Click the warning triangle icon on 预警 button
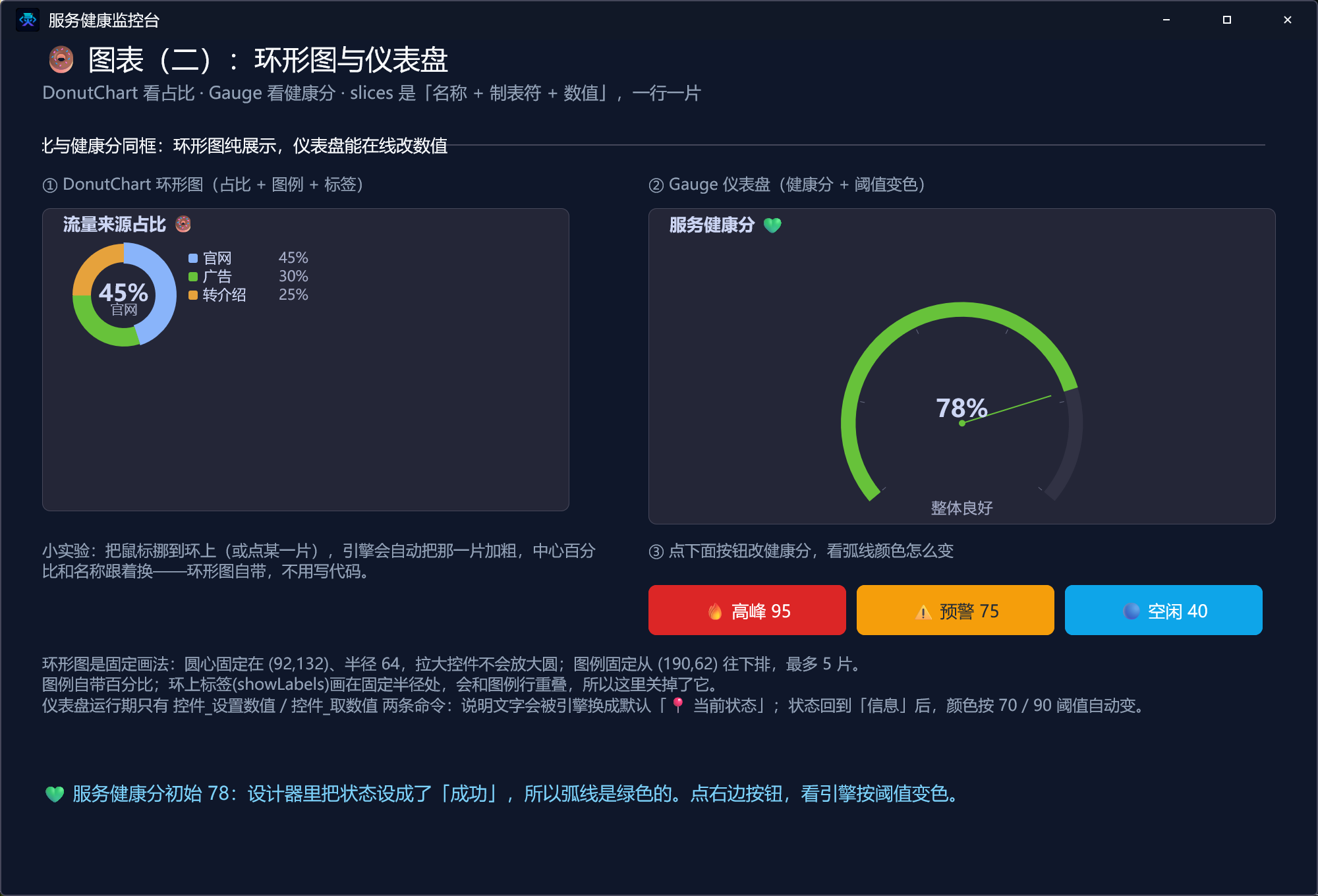 pos(923,612)
